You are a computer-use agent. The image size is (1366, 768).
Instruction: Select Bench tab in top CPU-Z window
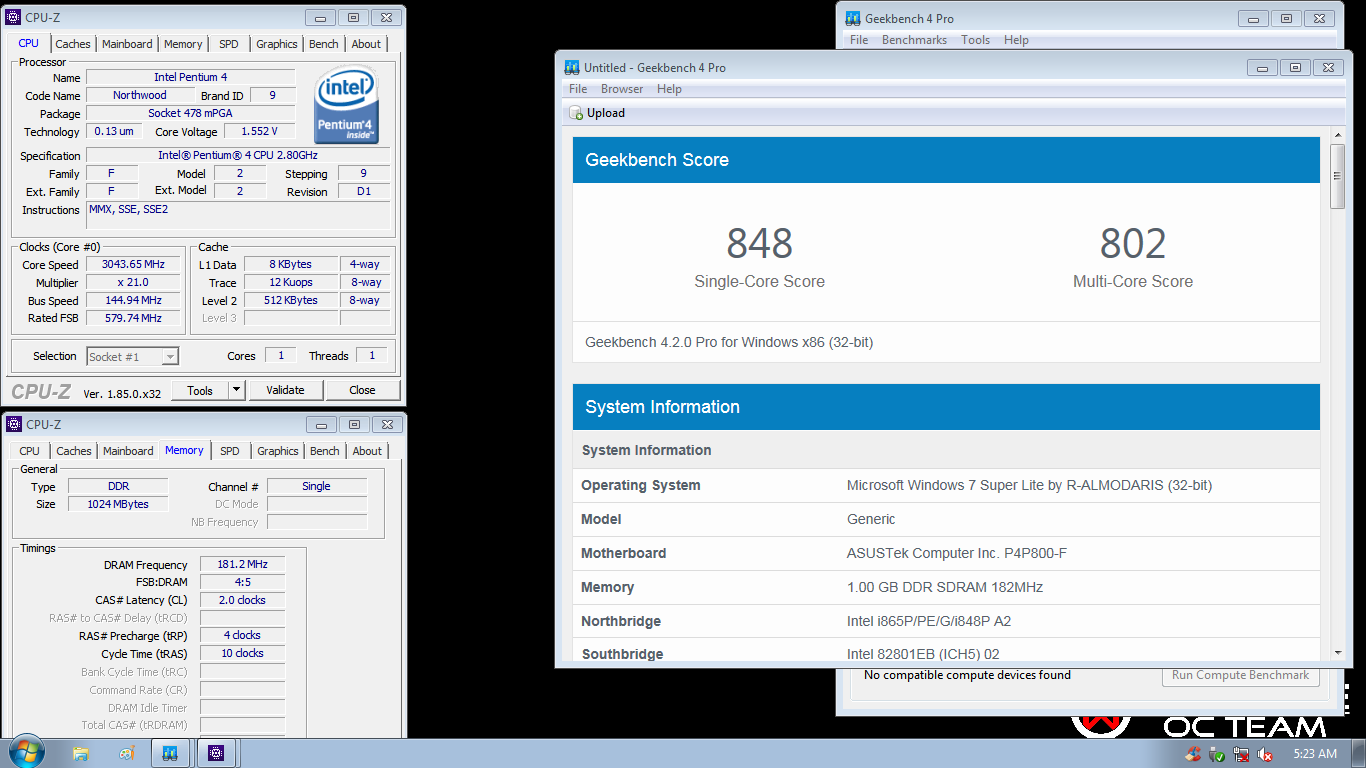tap(323, 44)
